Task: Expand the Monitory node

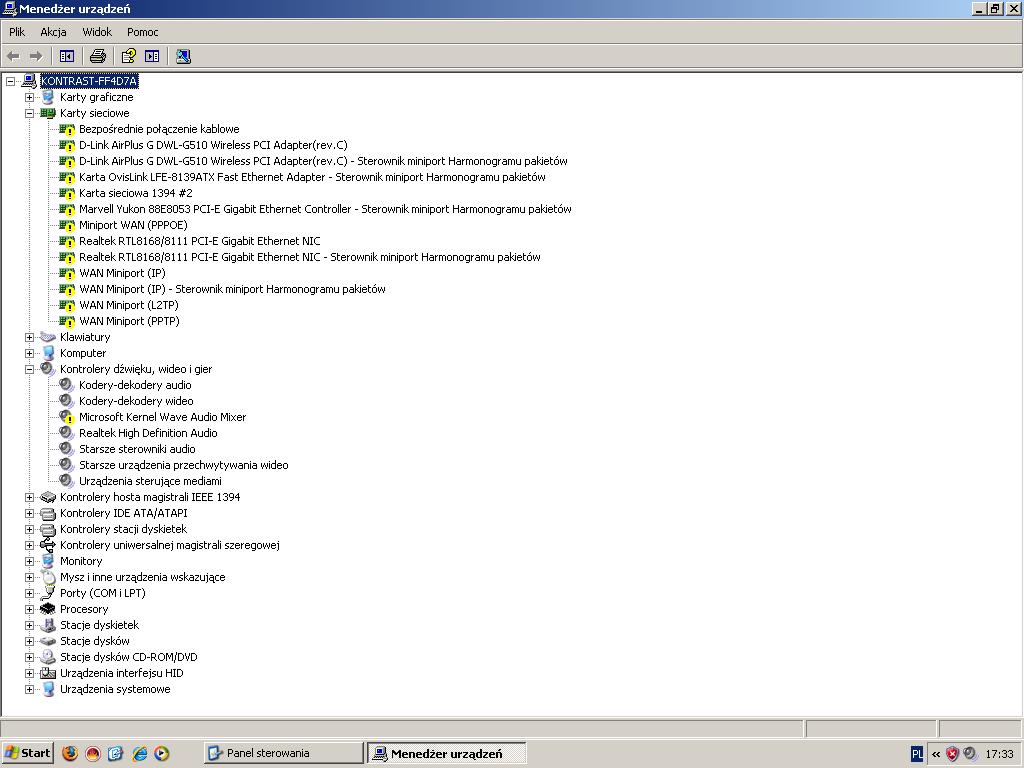Action: [x=29, y=561]
